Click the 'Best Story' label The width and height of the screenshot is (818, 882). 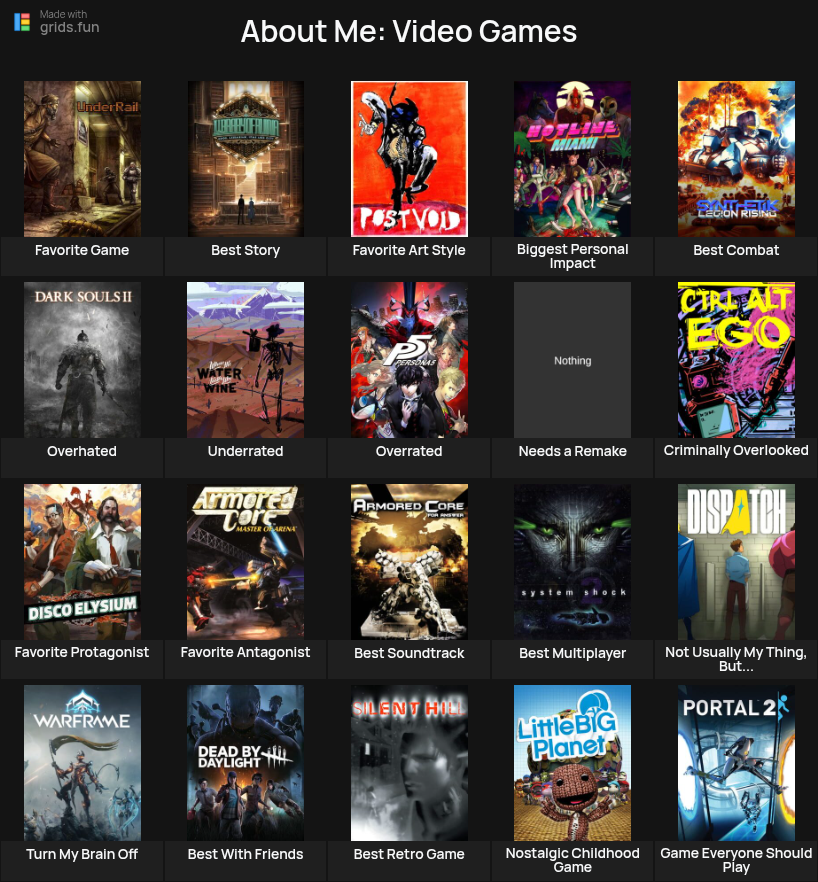point(246,250)
